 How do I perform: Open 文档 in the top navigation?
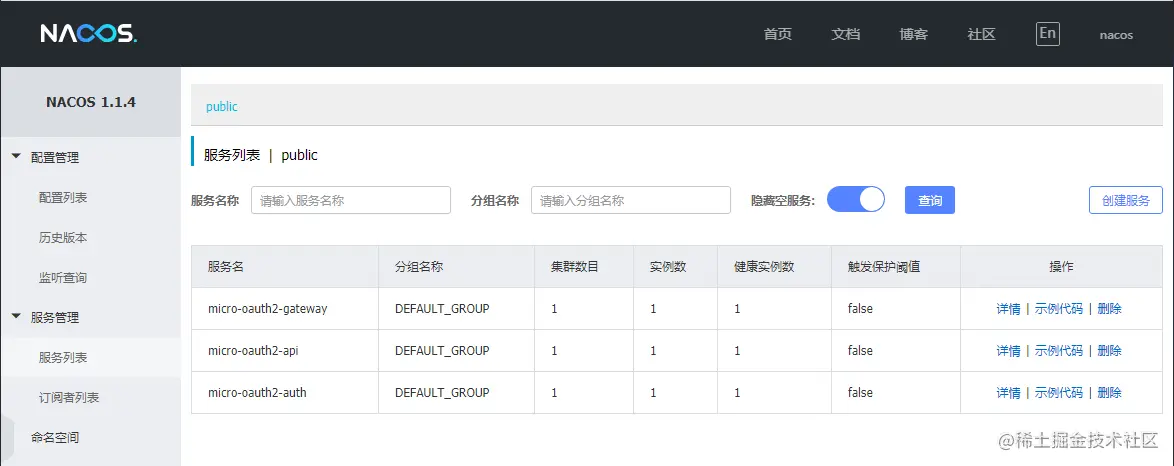[x=846, y=34]
